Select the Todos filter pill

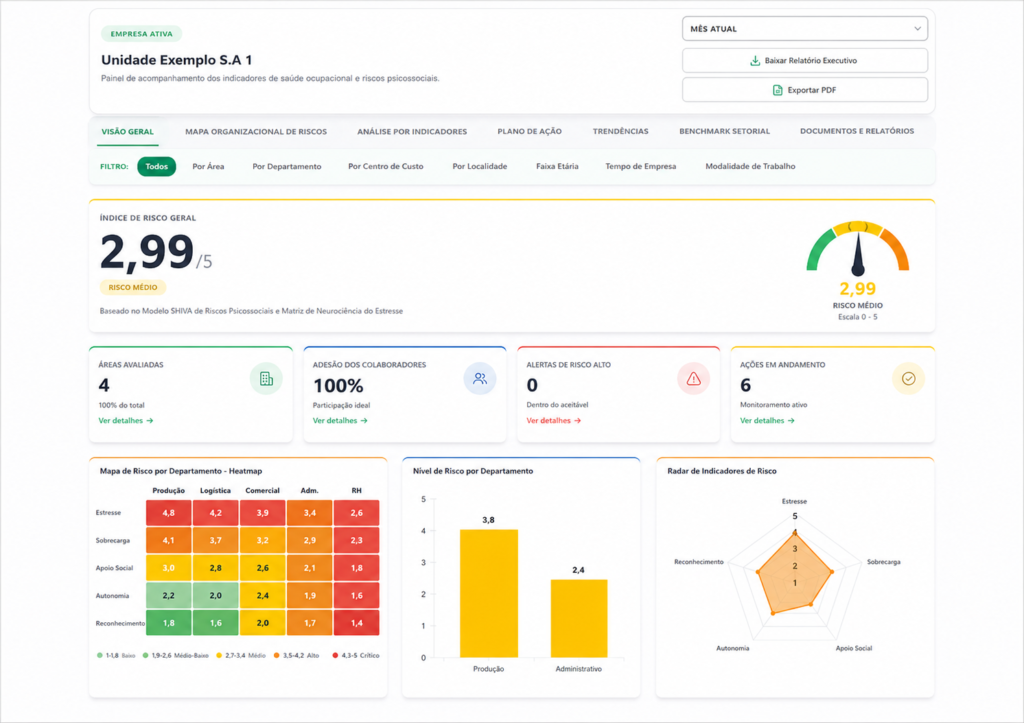click(157, 167)
